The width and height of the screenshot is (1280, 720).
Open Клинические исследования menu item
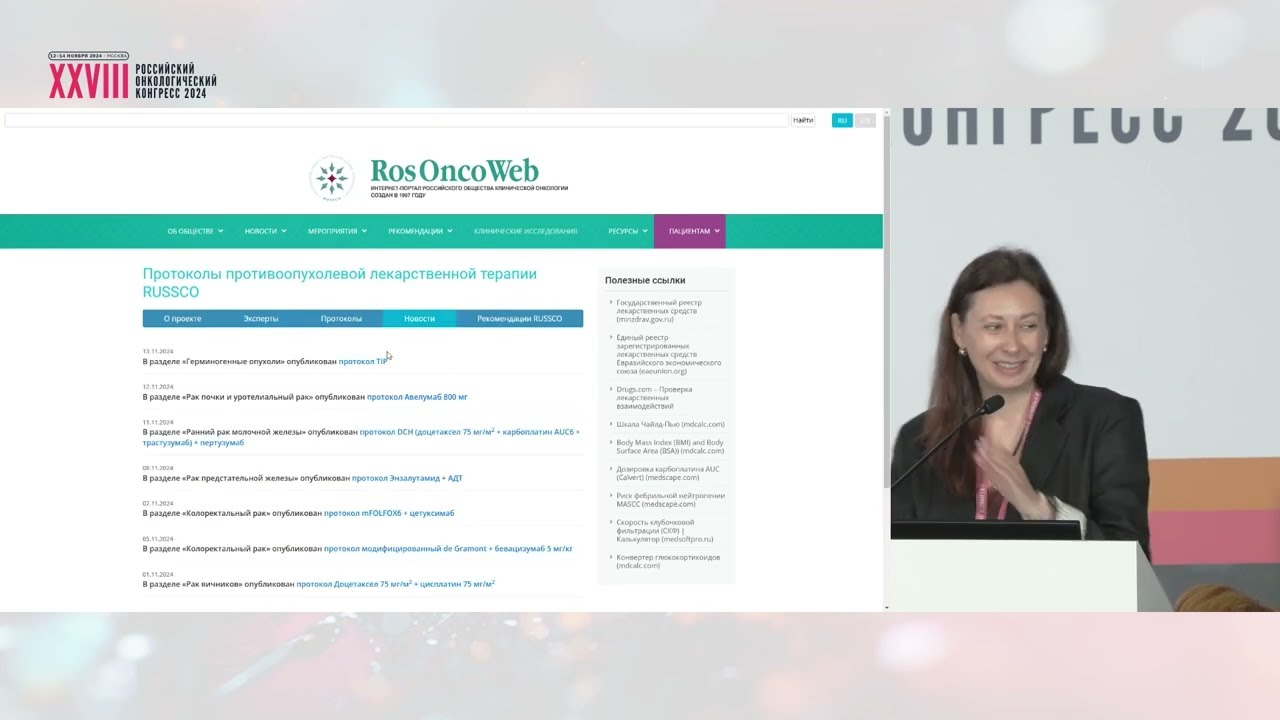coord(525,231)
